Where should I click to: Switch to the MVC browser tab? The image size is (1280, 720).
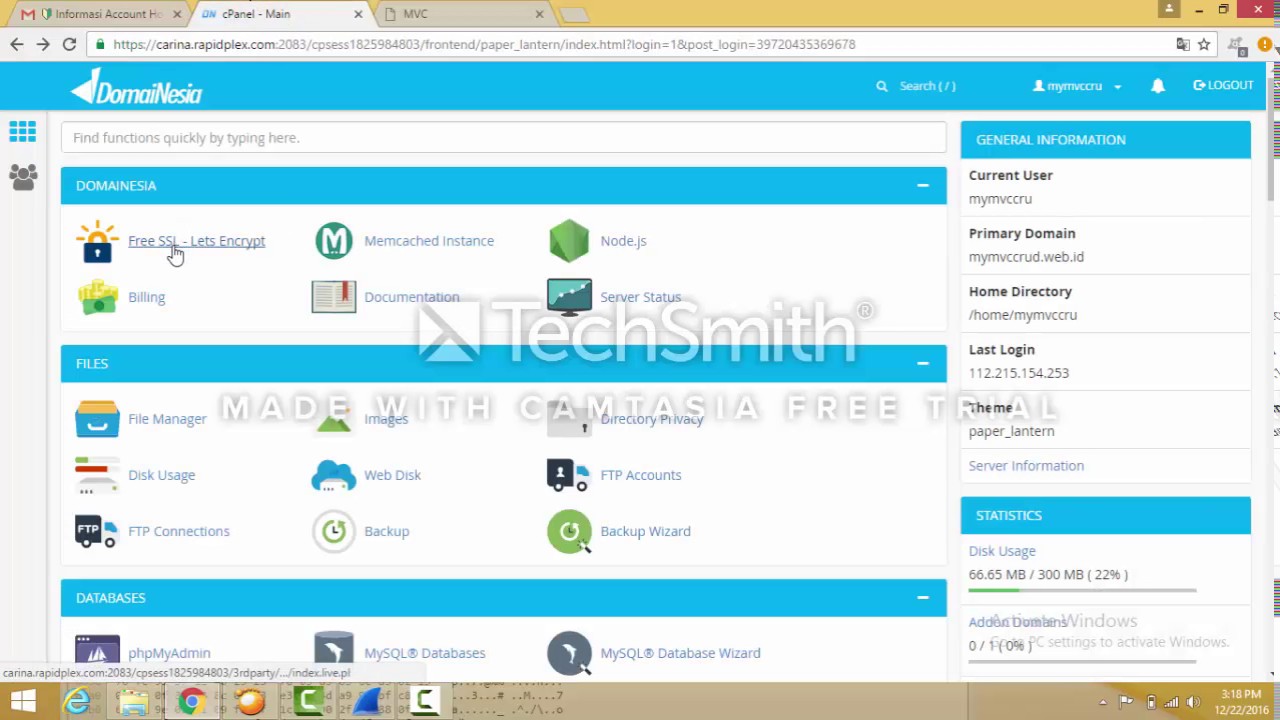point(465,14)
